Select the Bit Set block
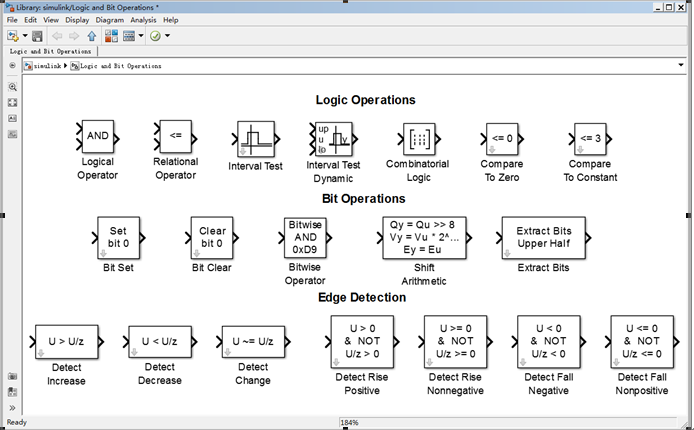Screen dimensions: 694x430 (119, 238)
